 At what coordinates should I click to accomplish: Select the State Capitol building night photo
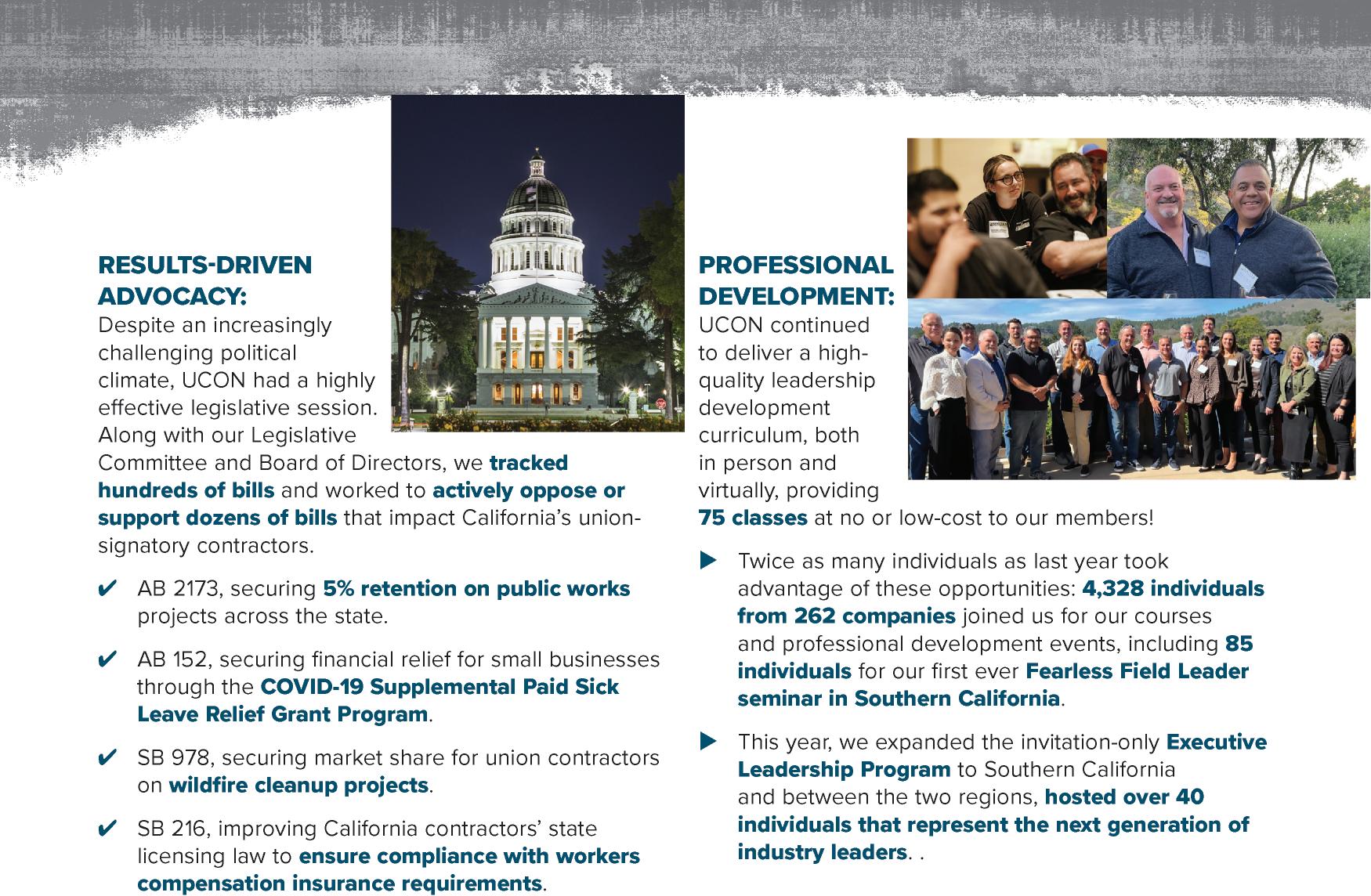[x=538, y=263]
